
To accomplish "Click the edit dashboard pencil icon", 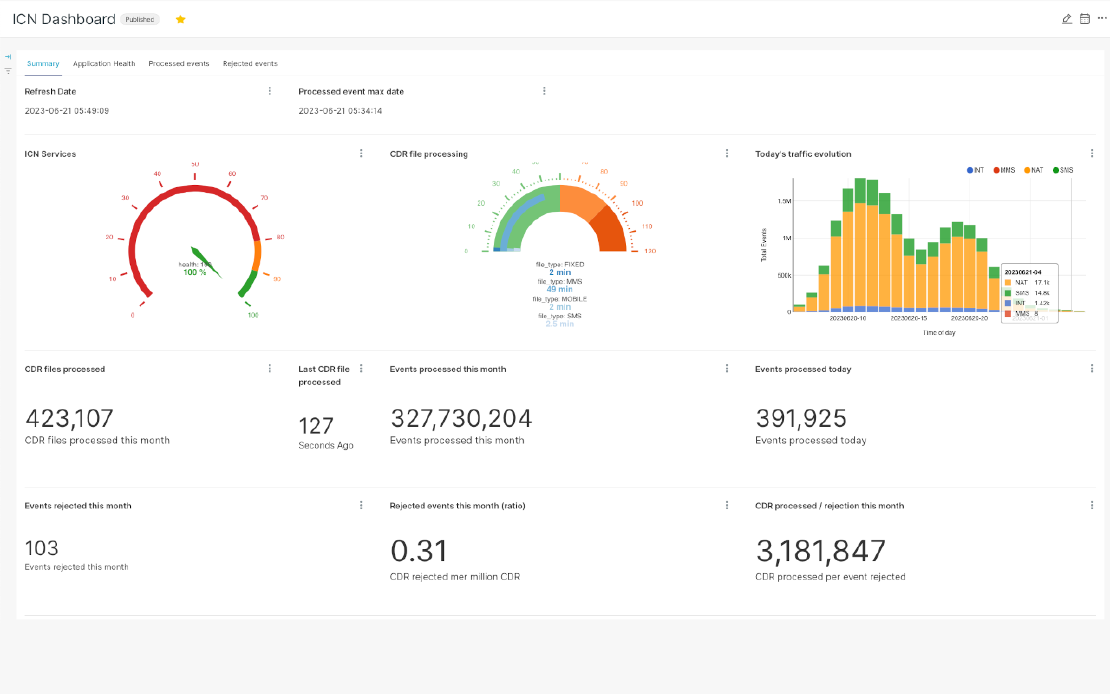I will [x=1067, y=19].
